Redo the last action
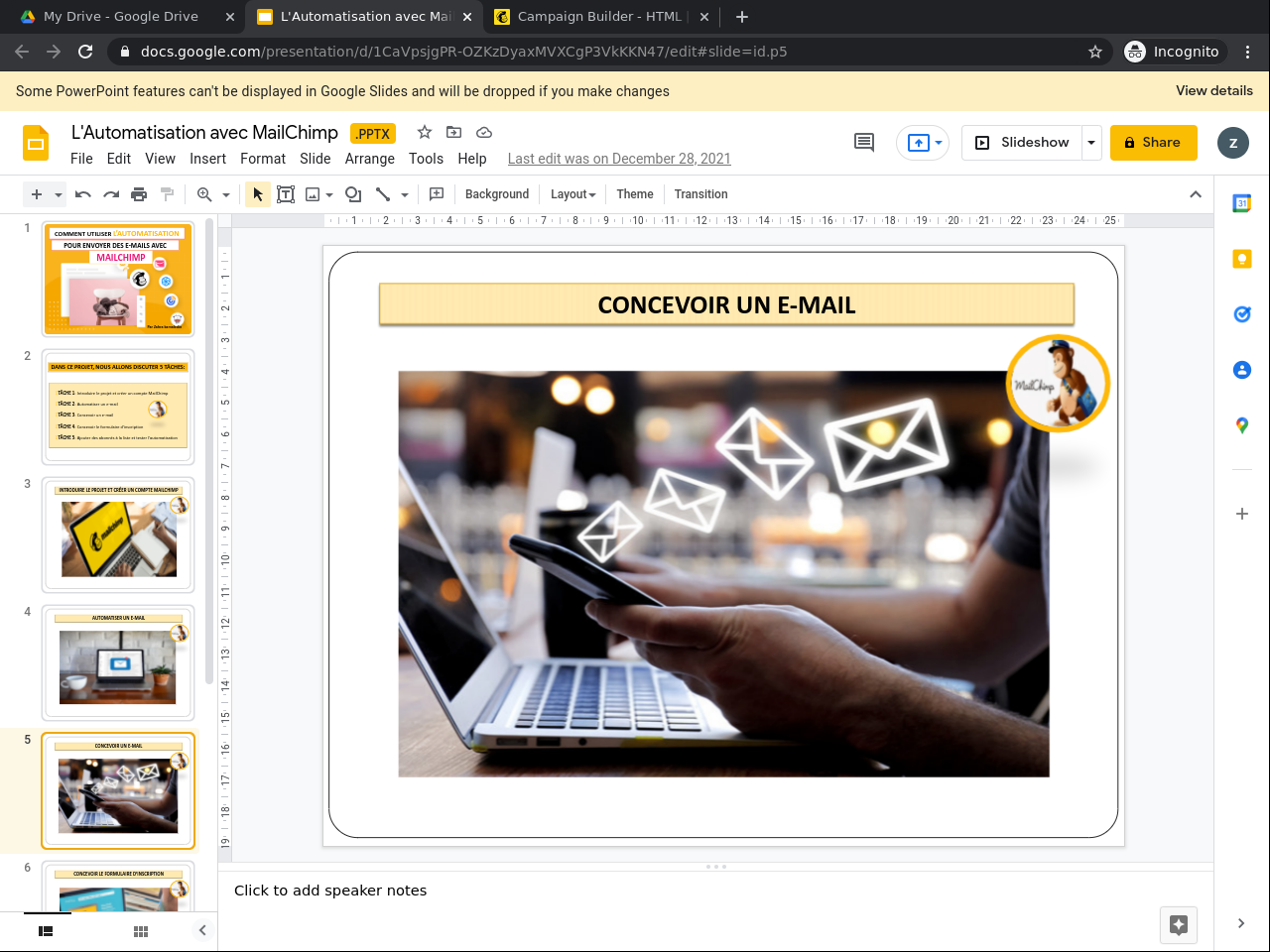This screenshot has width=1270, height=952. [111, 194]
